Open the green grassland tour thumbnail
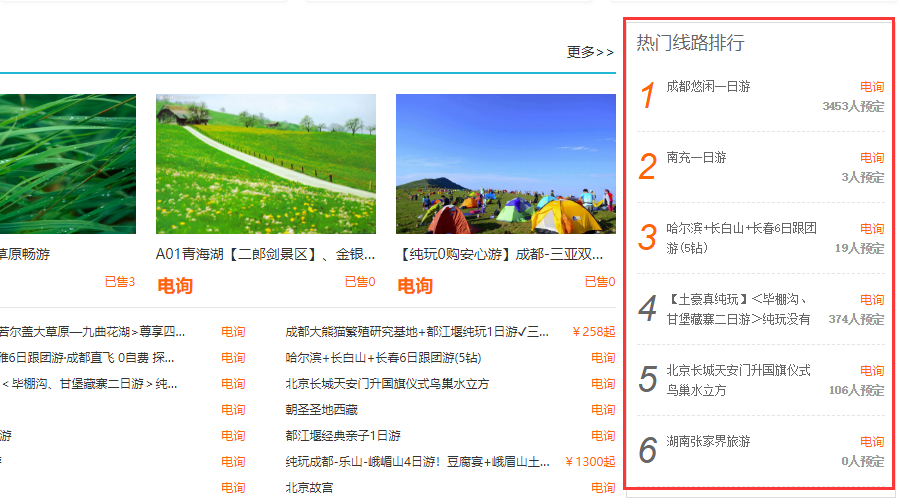 [x=67, y=164]
